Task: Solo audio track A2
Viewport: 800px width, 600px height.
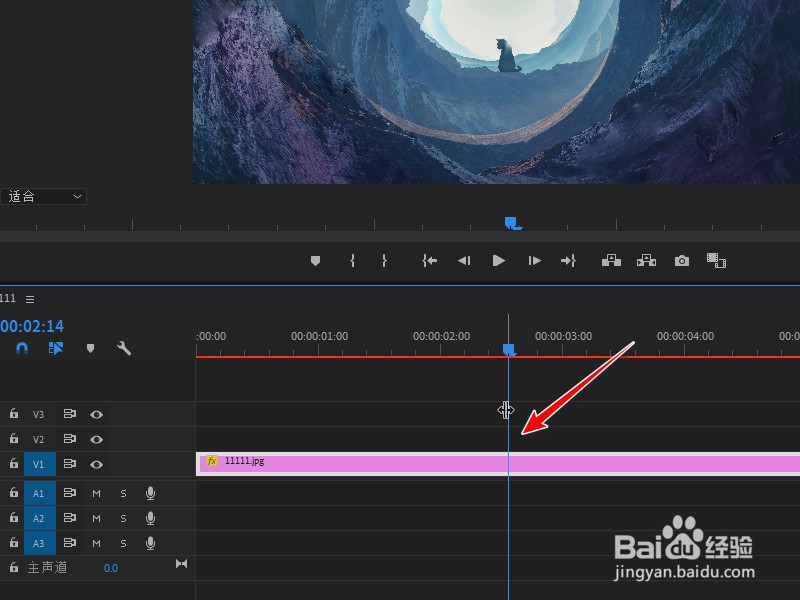Action: pos(123,518)
